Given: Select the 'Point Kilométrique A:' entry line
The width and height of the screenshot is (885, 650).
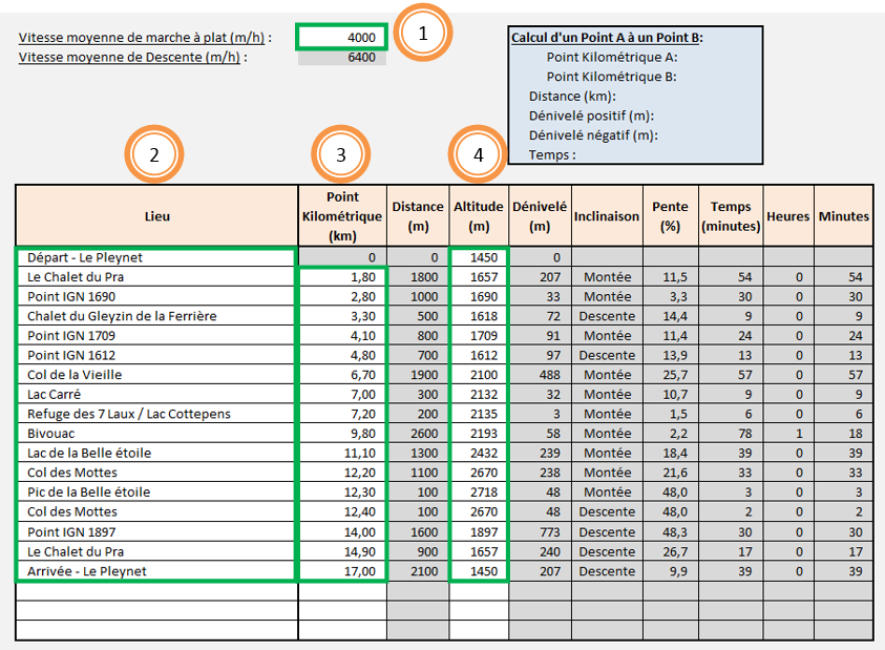Looking at the screenshot, I should (611, 57).
